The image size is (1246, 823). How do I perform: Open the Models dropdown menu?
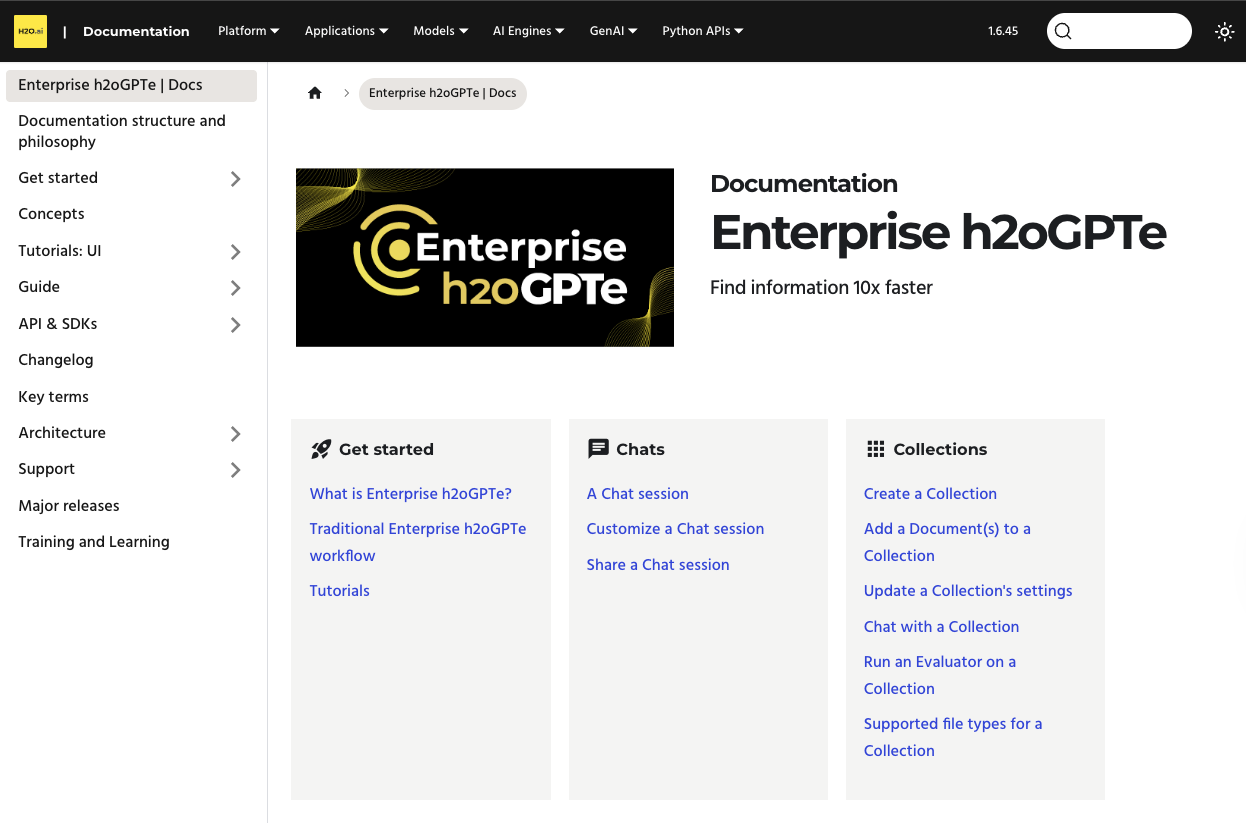[x=440, y=31]
